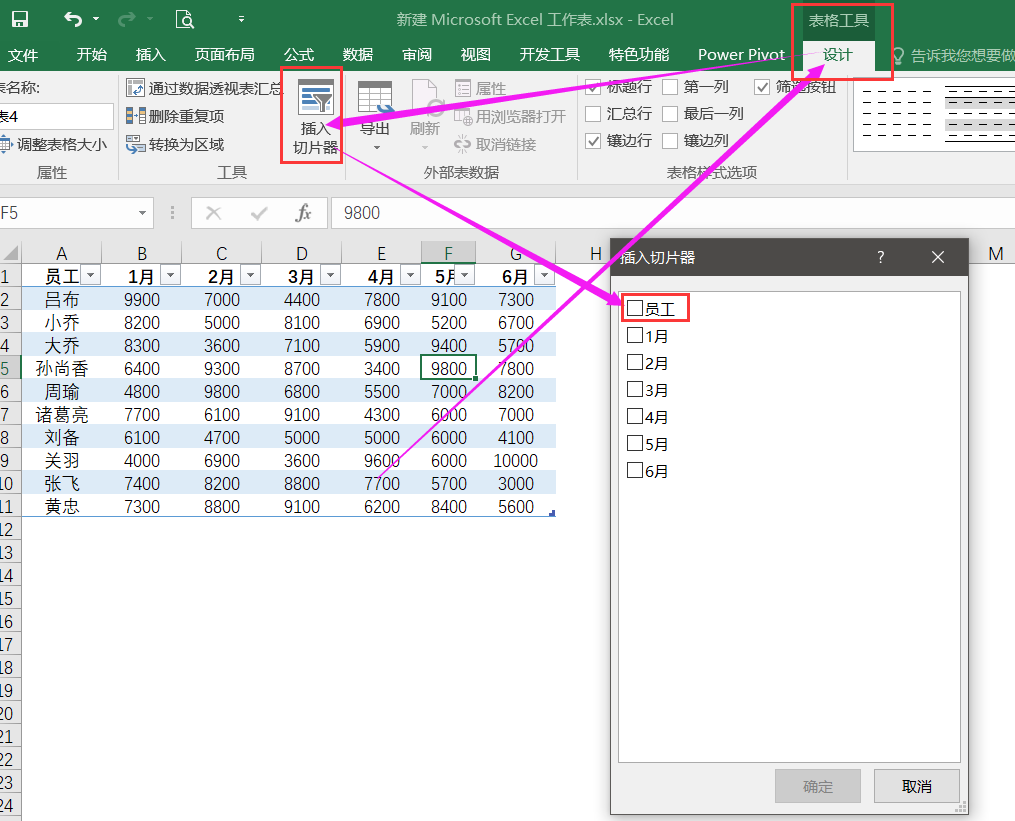The width and height of the screenshot is (1015, 821).
Task: Check the 1月 field in slicer dialog
Action: click(635, 335)
